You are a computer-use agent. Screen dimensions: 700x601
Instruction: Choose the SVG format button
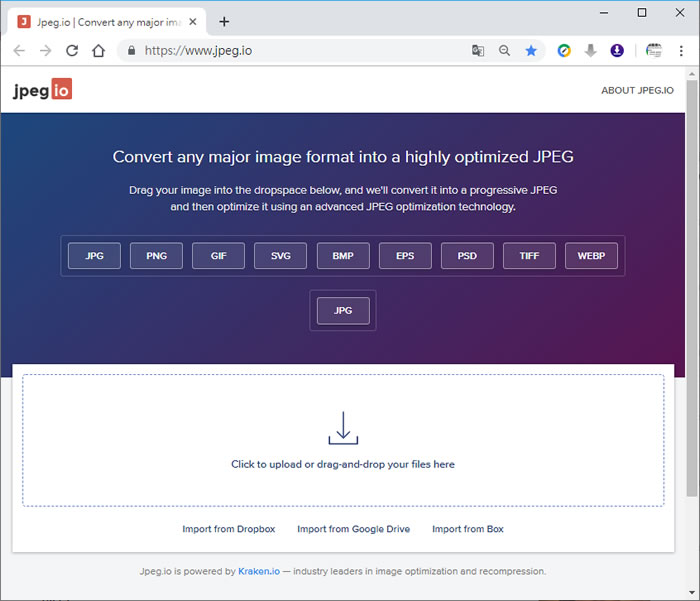[280, 256]
